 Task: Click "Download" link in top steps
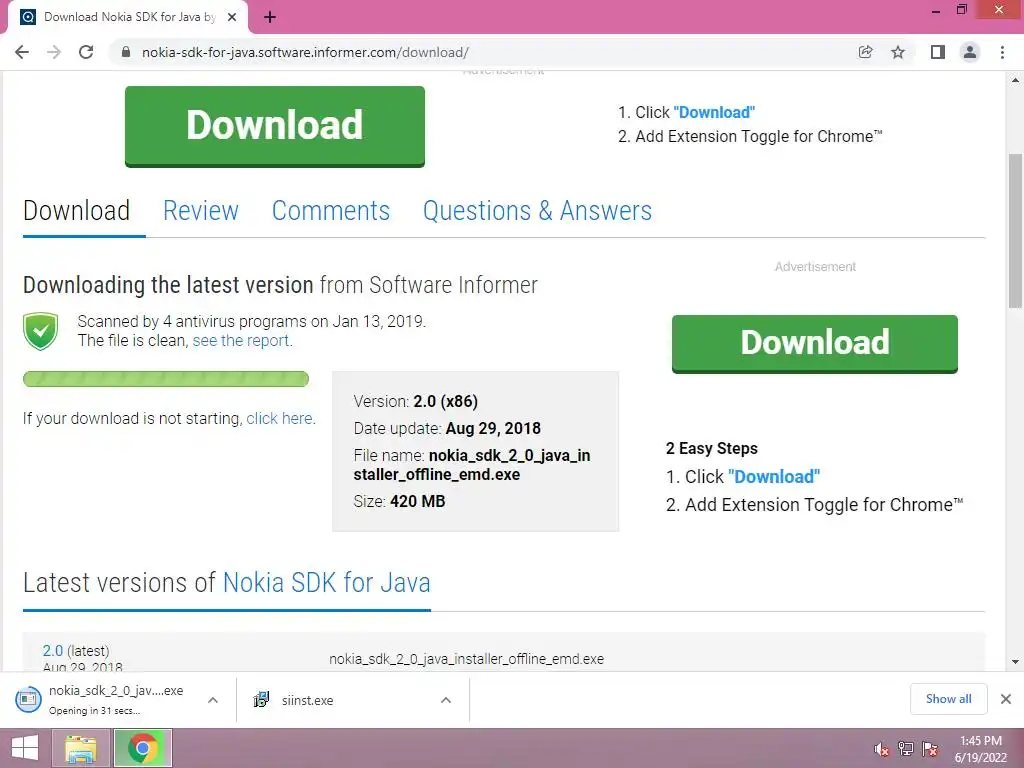[714, 112]
